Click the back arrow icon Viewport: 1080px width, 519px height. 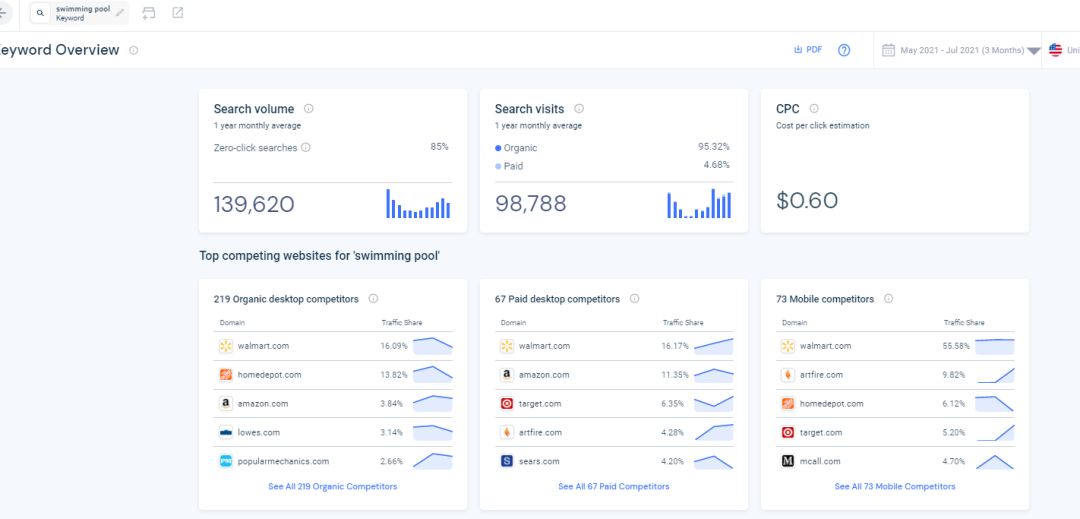tap(3, 13)
